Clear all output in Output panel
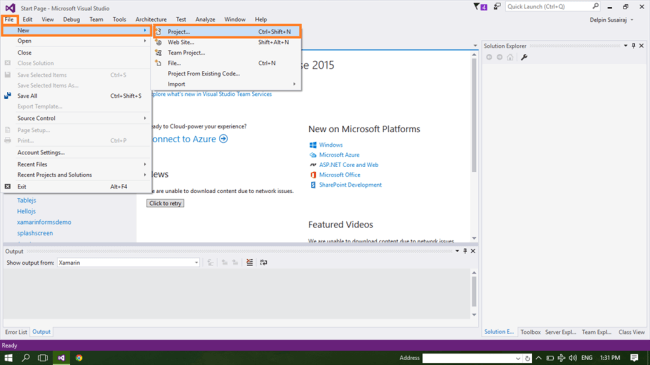 click(x=250, y=262)
